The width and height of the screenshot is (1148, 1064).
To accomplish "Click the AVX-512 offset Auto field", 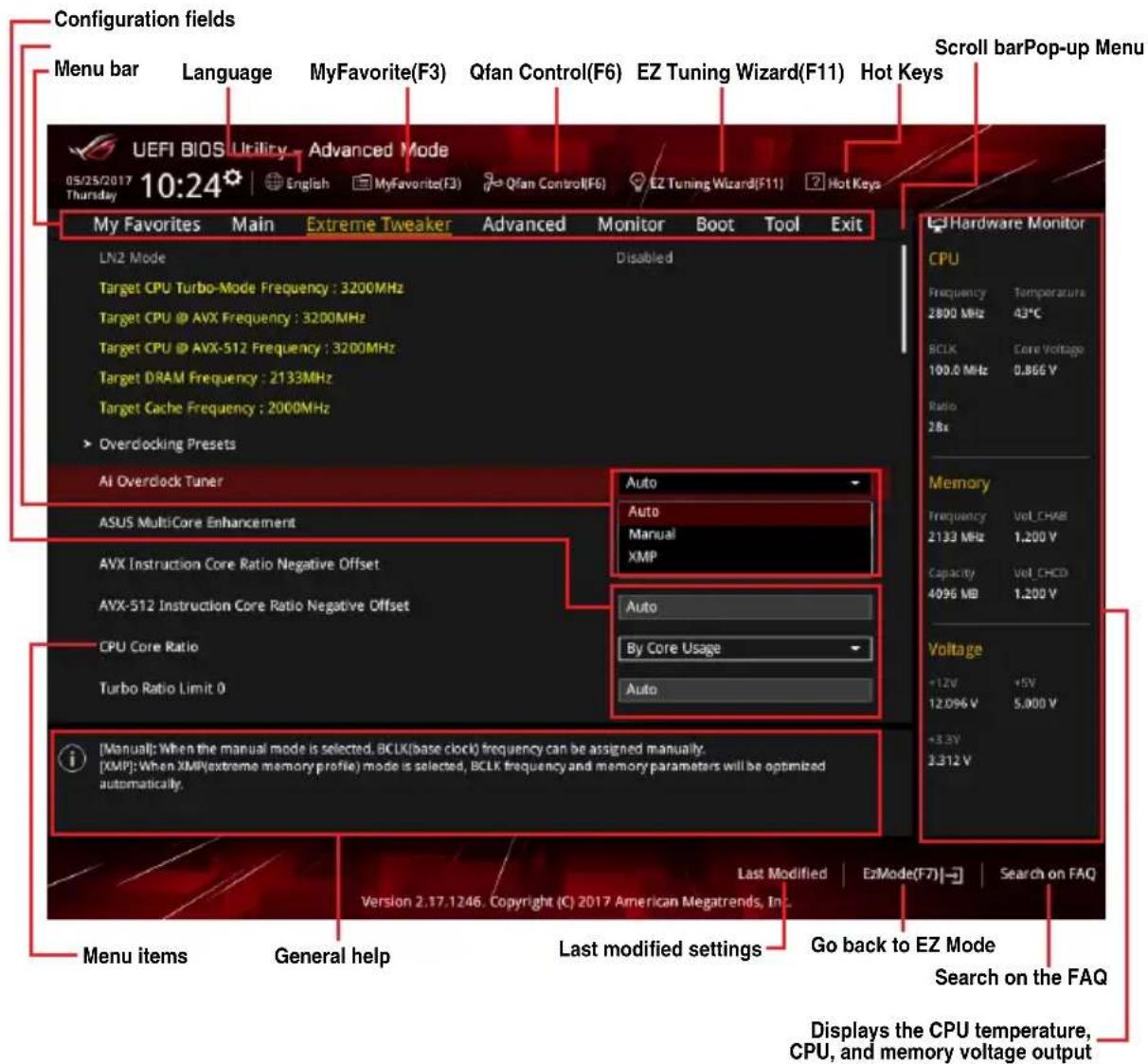I will point(744,606).
